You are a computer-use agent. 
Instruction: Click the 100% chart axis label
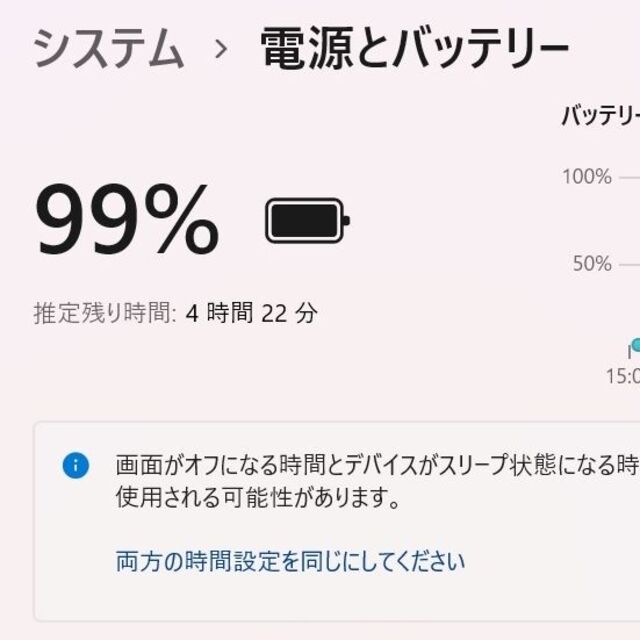(587, 177)
